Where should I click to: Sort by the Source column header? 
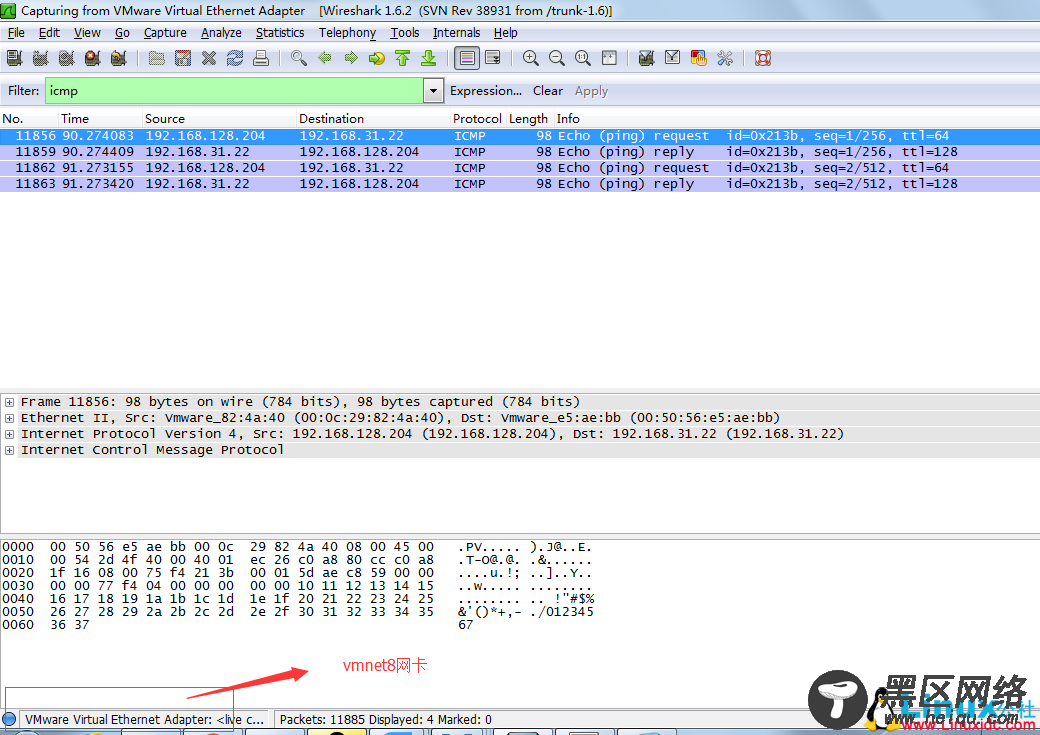pos(219,119)
